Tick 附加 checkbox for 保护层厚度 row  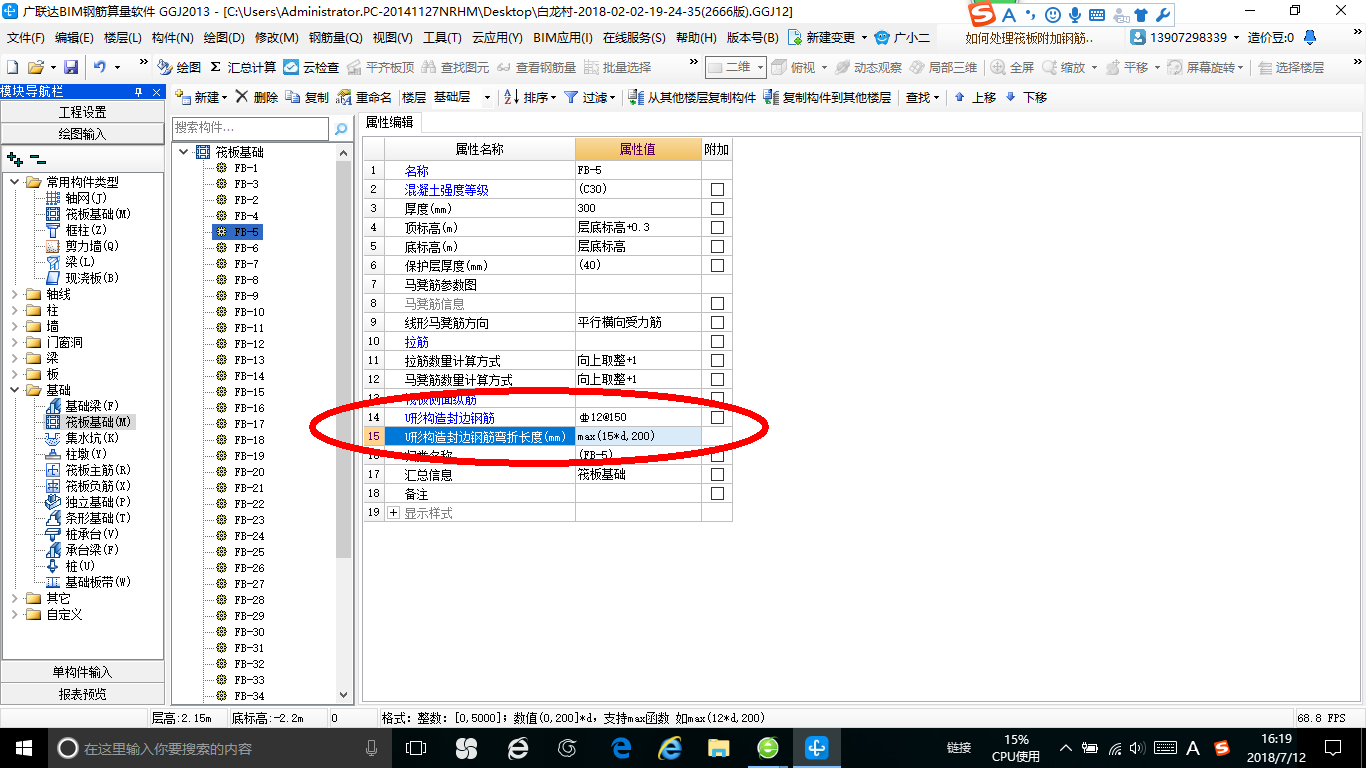click(717, 265)
